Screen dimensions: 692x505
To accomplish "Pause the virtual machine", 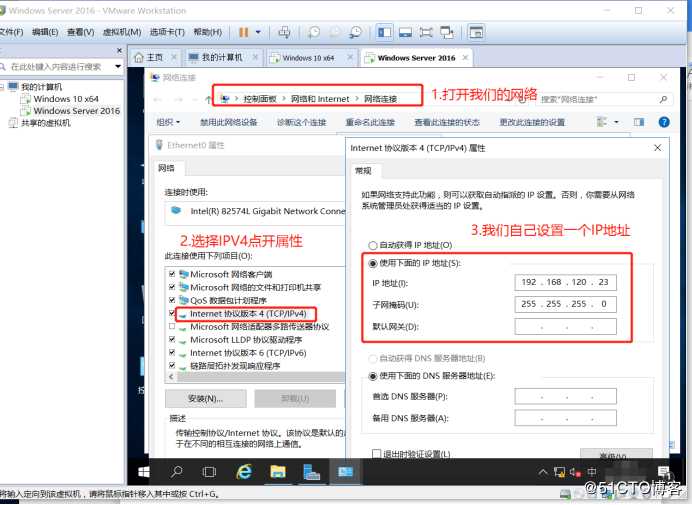I will point(243,32).
